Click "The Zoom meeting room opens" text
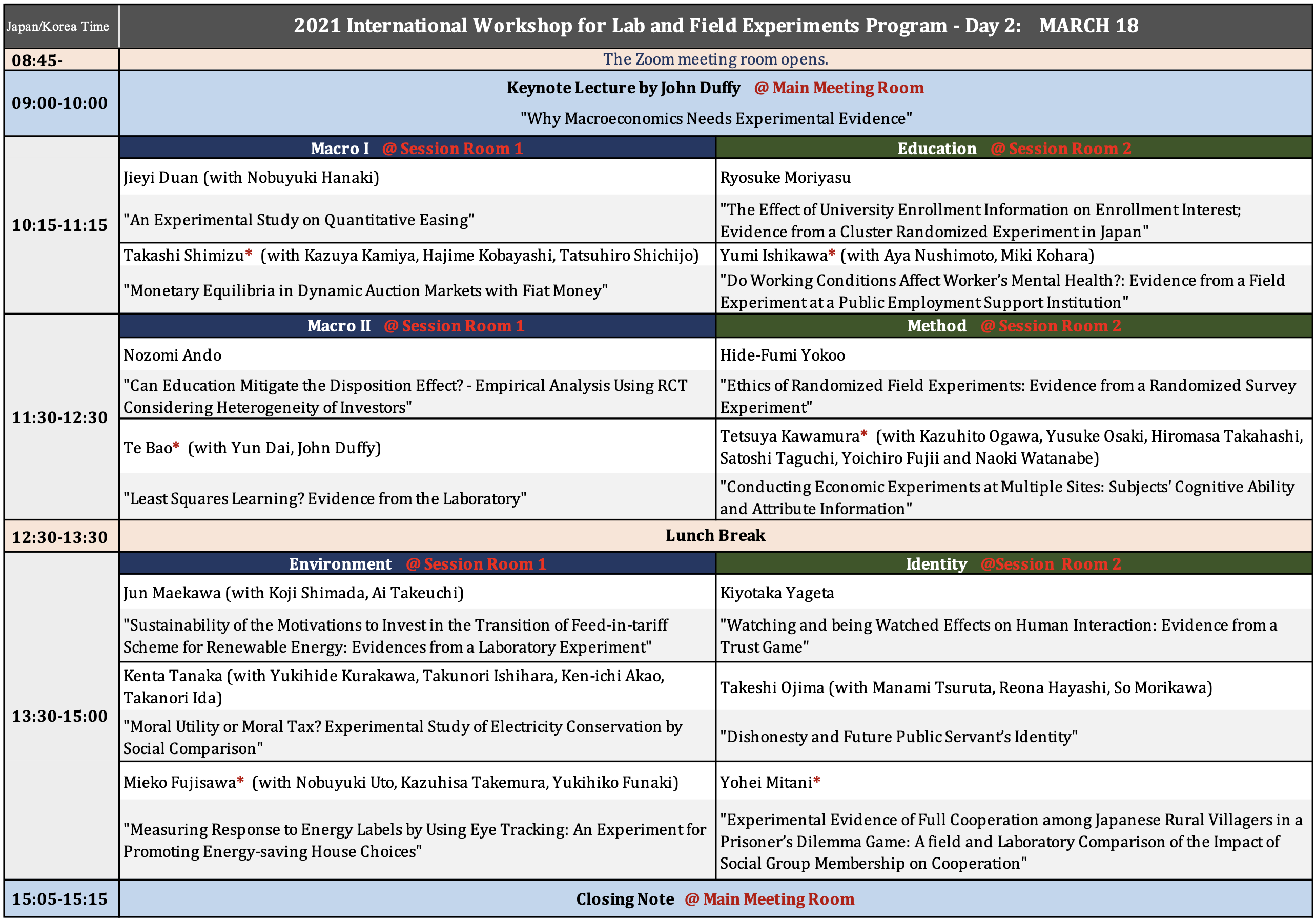The height and width of the screenshot is (921, 1316). click(x=715, y=59)
